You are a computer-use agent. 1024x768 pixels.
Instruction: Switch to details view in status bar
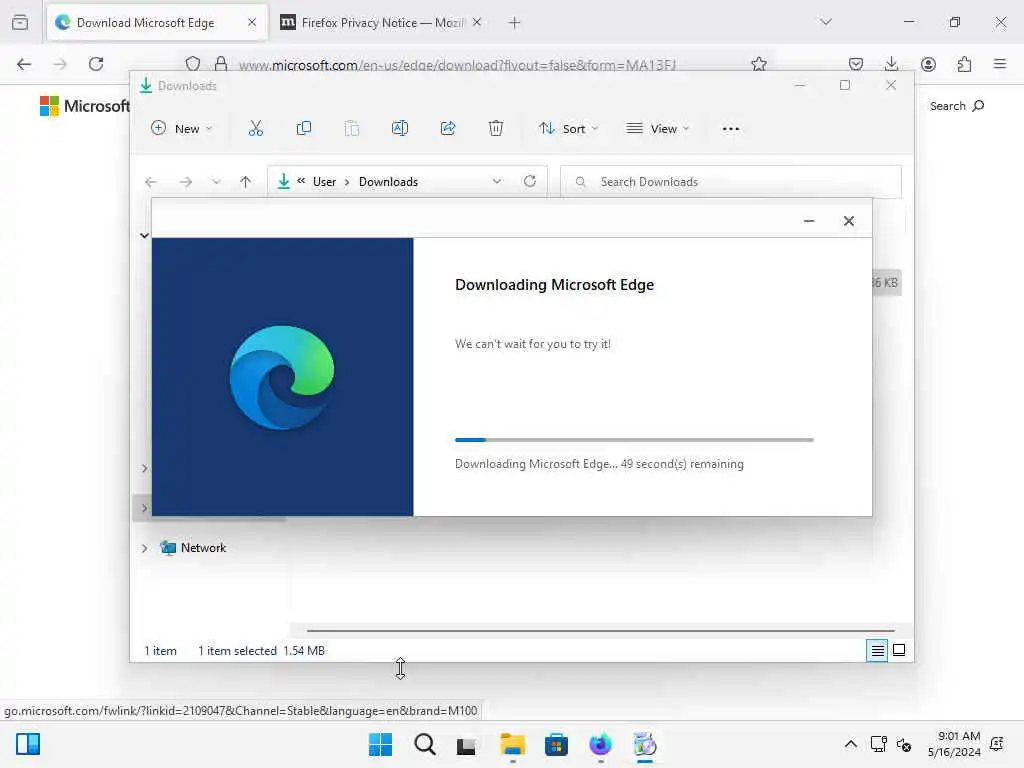coord(877,650)
